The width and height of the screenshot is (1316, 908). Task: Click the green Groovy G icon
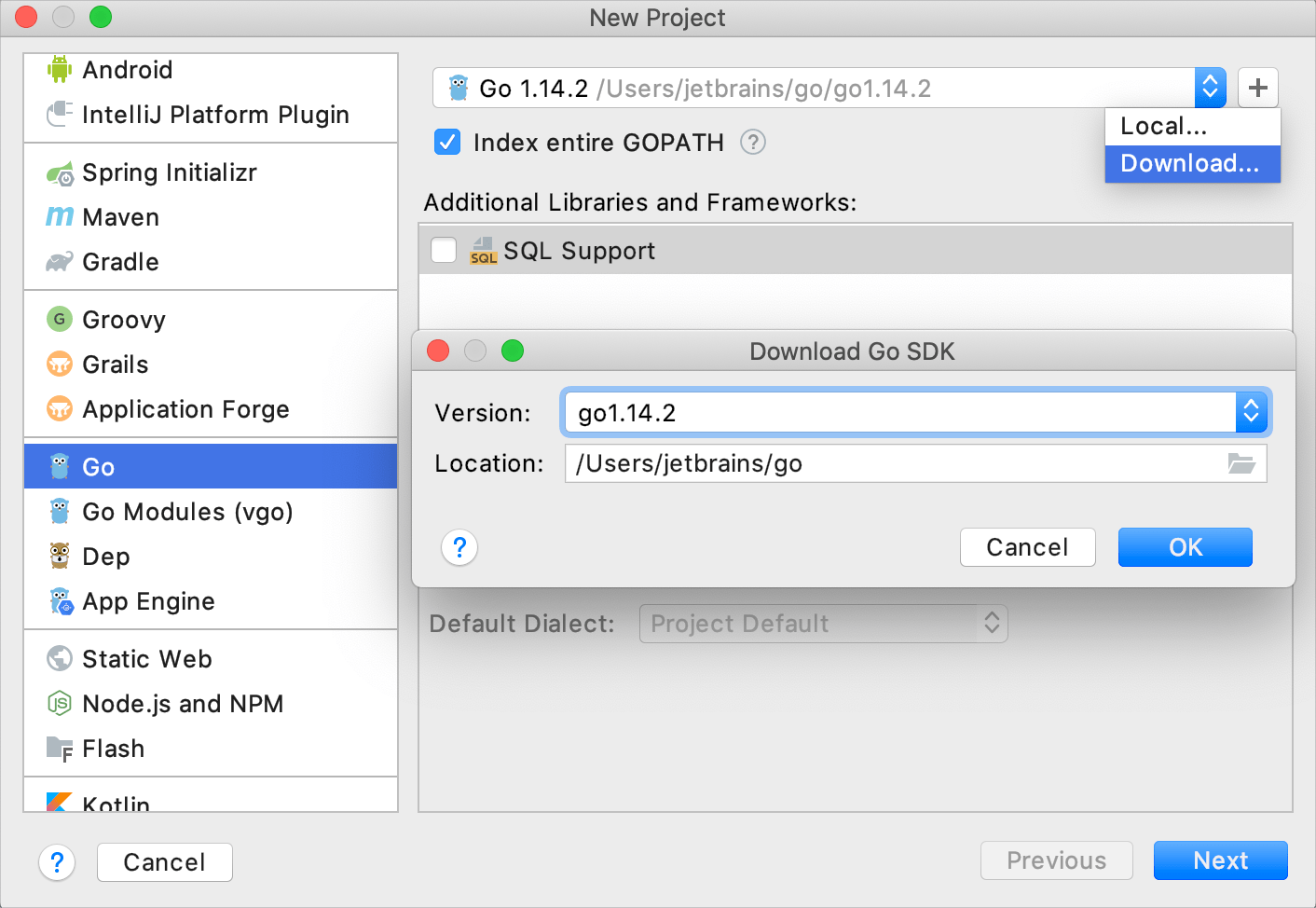pyautogui.click(x=60, y=319)
